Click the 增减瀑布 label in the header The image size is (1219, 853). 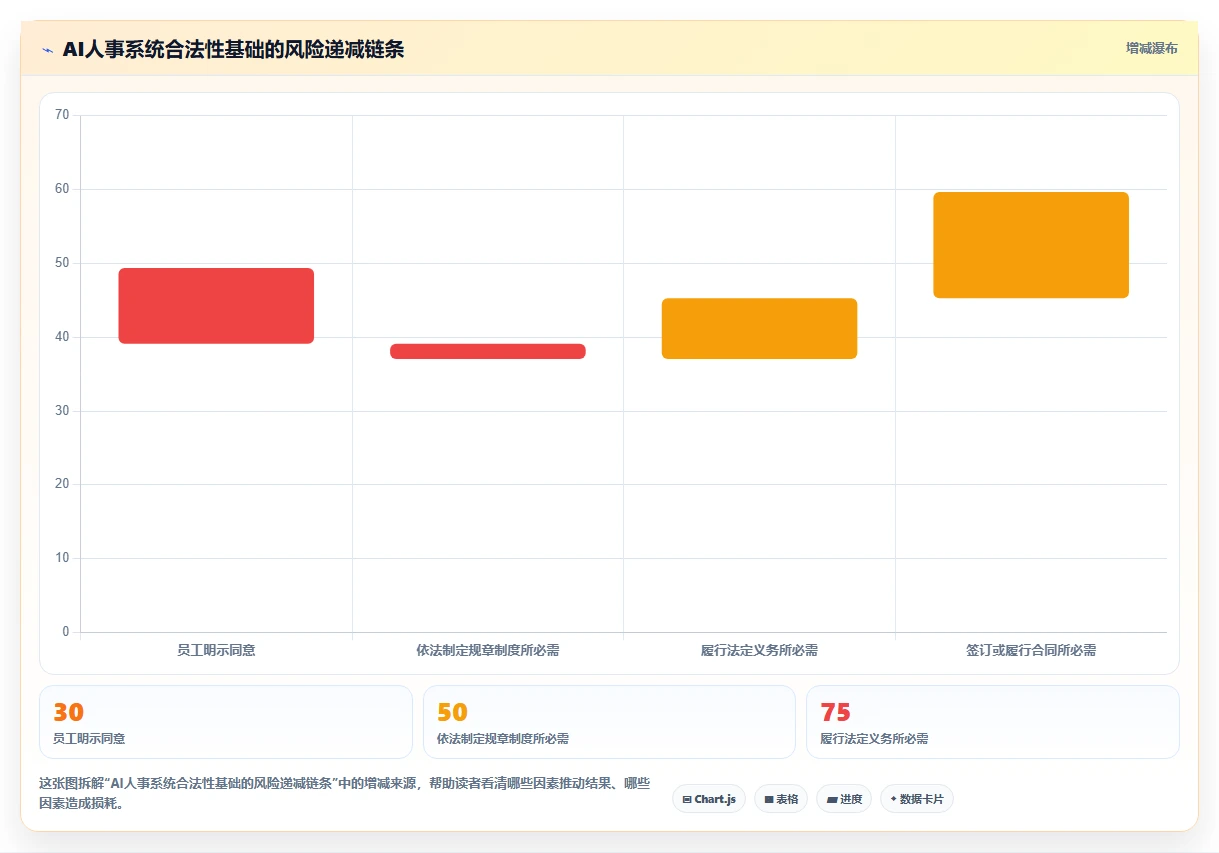click(x=1151, y=48)
